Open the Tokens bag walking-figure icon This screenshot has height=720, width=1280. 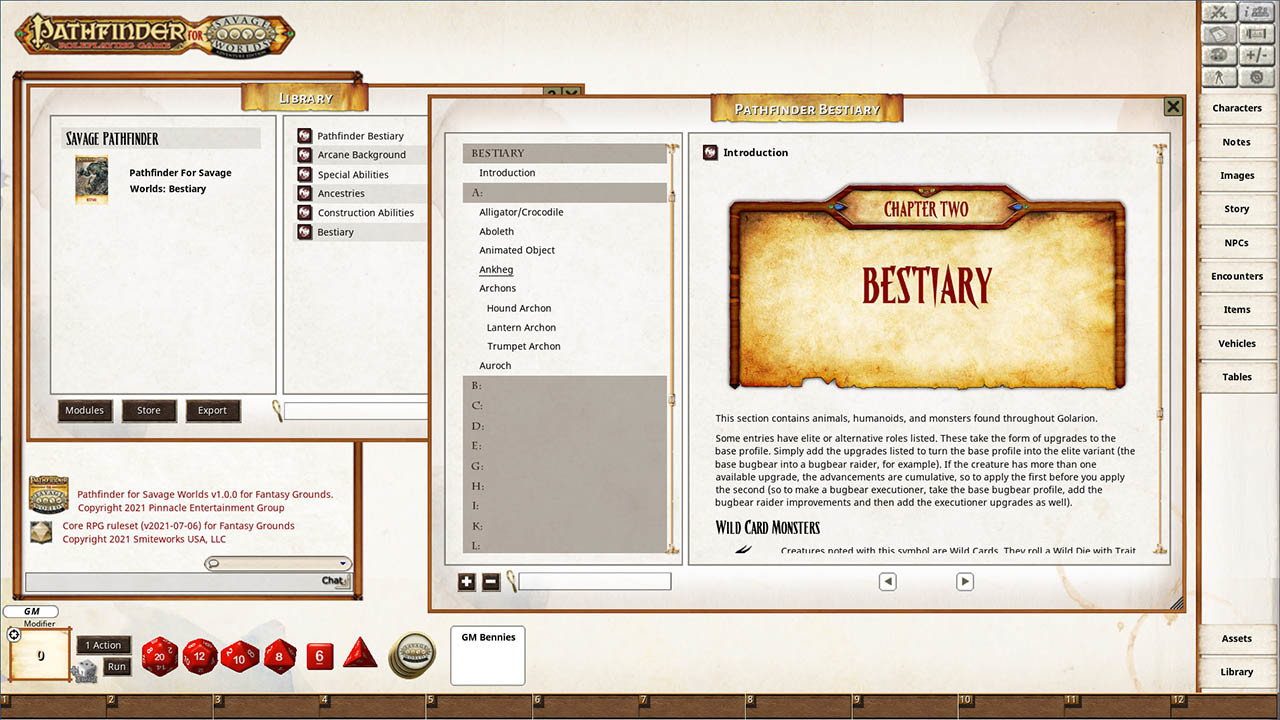point(1218,76)
